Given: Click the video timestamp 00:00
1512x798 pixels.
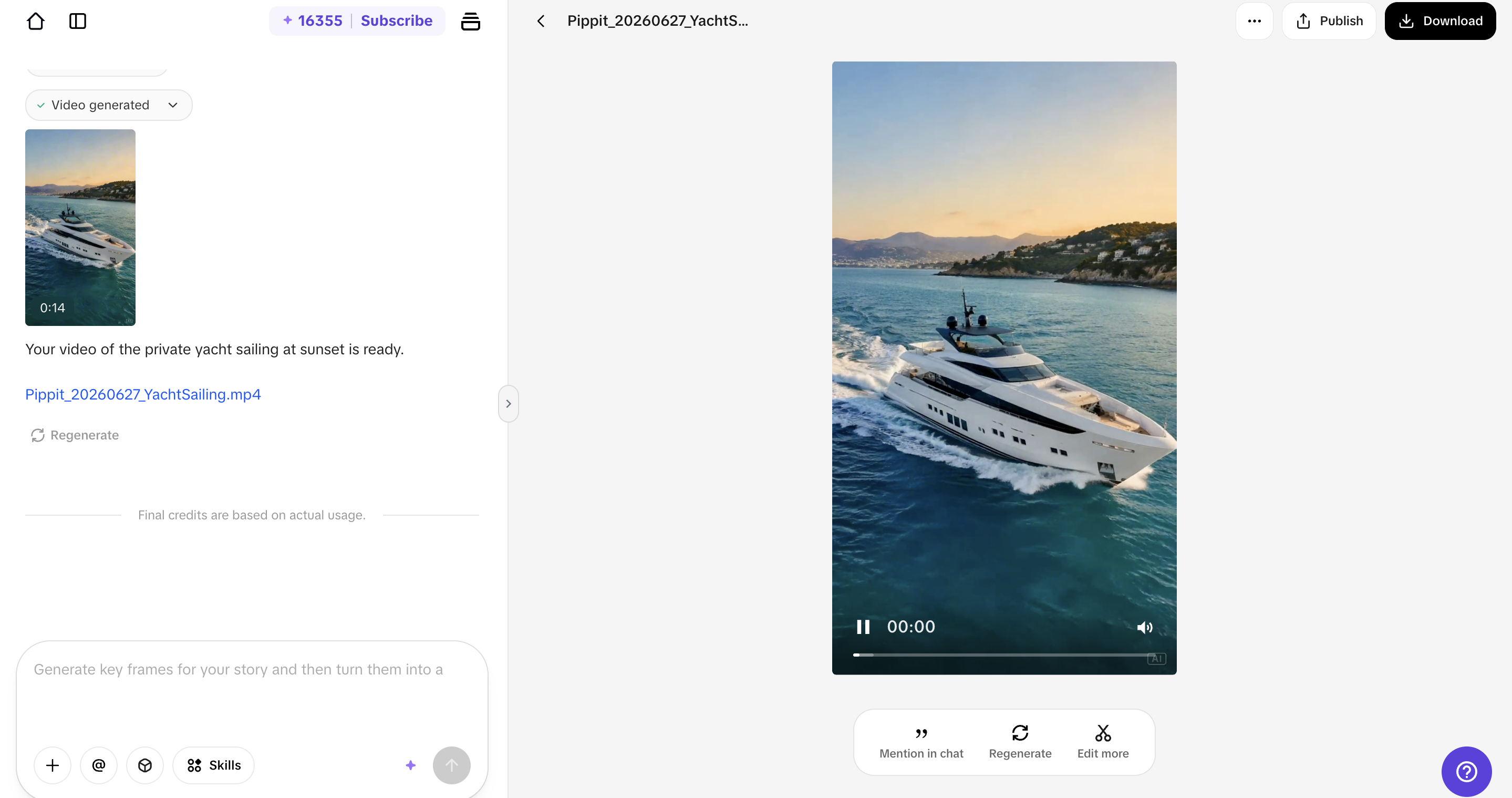Looking at the screenshot, I should [911, 627].
